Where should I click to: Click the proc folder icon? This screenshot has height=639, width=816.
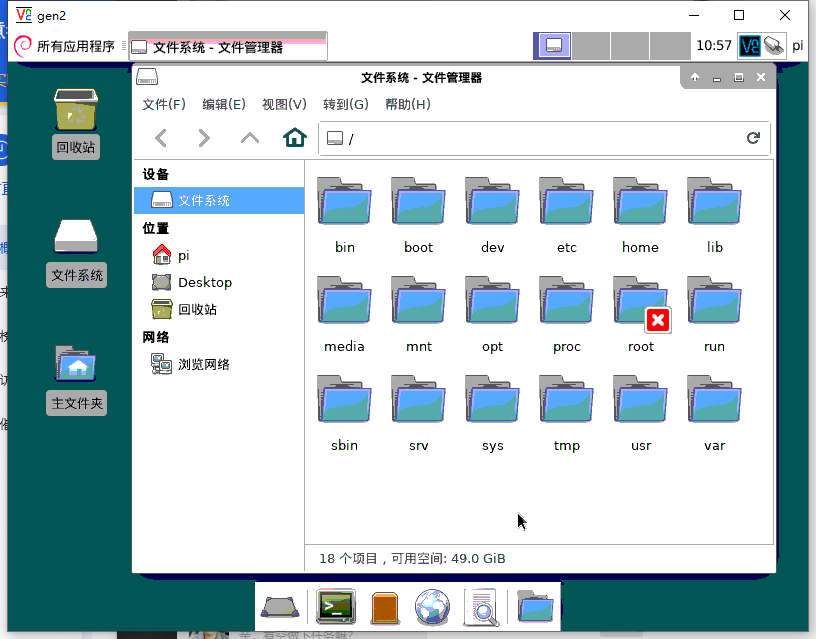[566, 300]
